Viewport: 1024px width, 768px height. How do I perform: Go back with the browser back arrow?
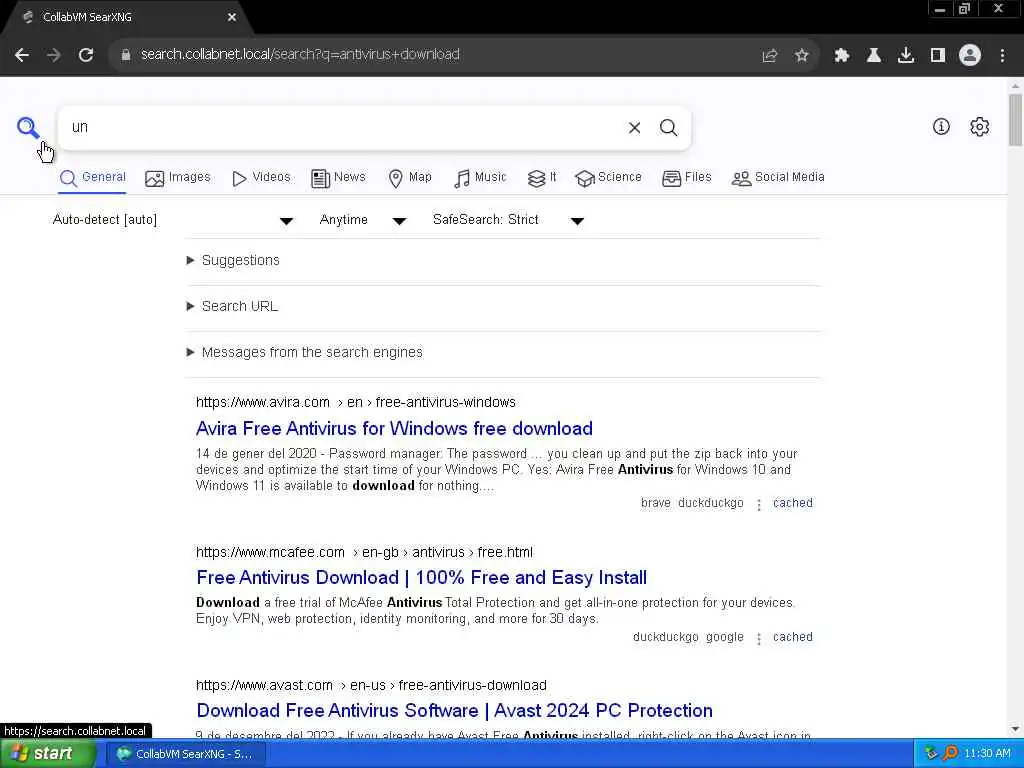[x=22, y=55]
